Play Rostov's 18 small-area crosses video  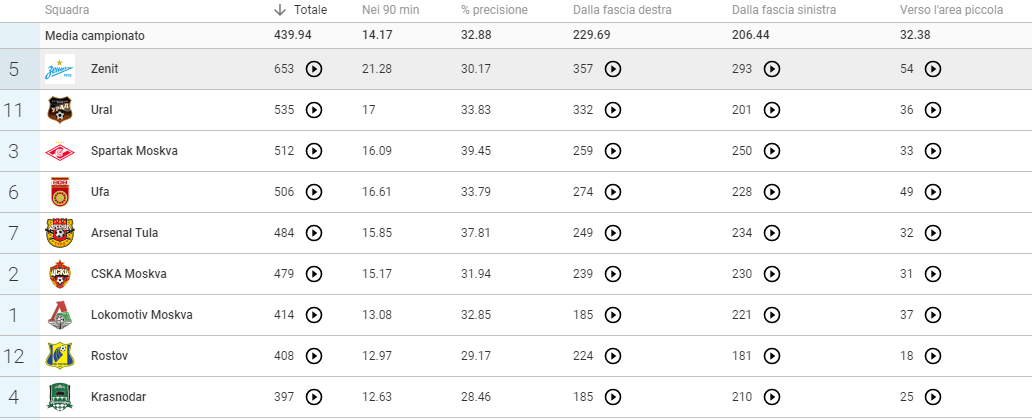[x=933, y=355]
